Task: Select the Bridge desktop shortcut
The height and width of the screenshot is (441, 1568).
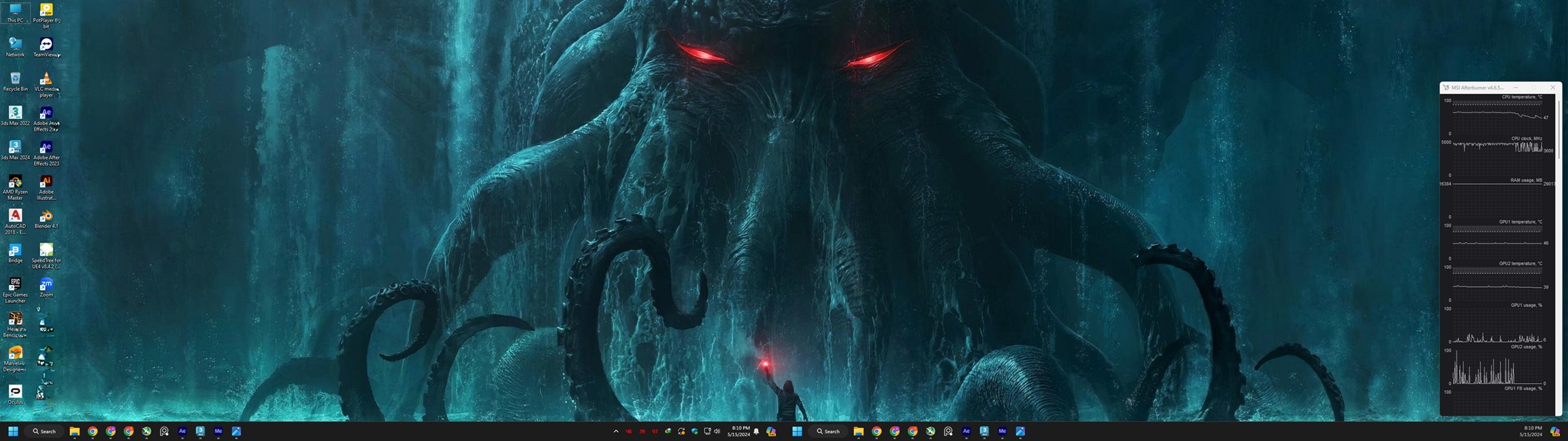Action: [15, 254]
